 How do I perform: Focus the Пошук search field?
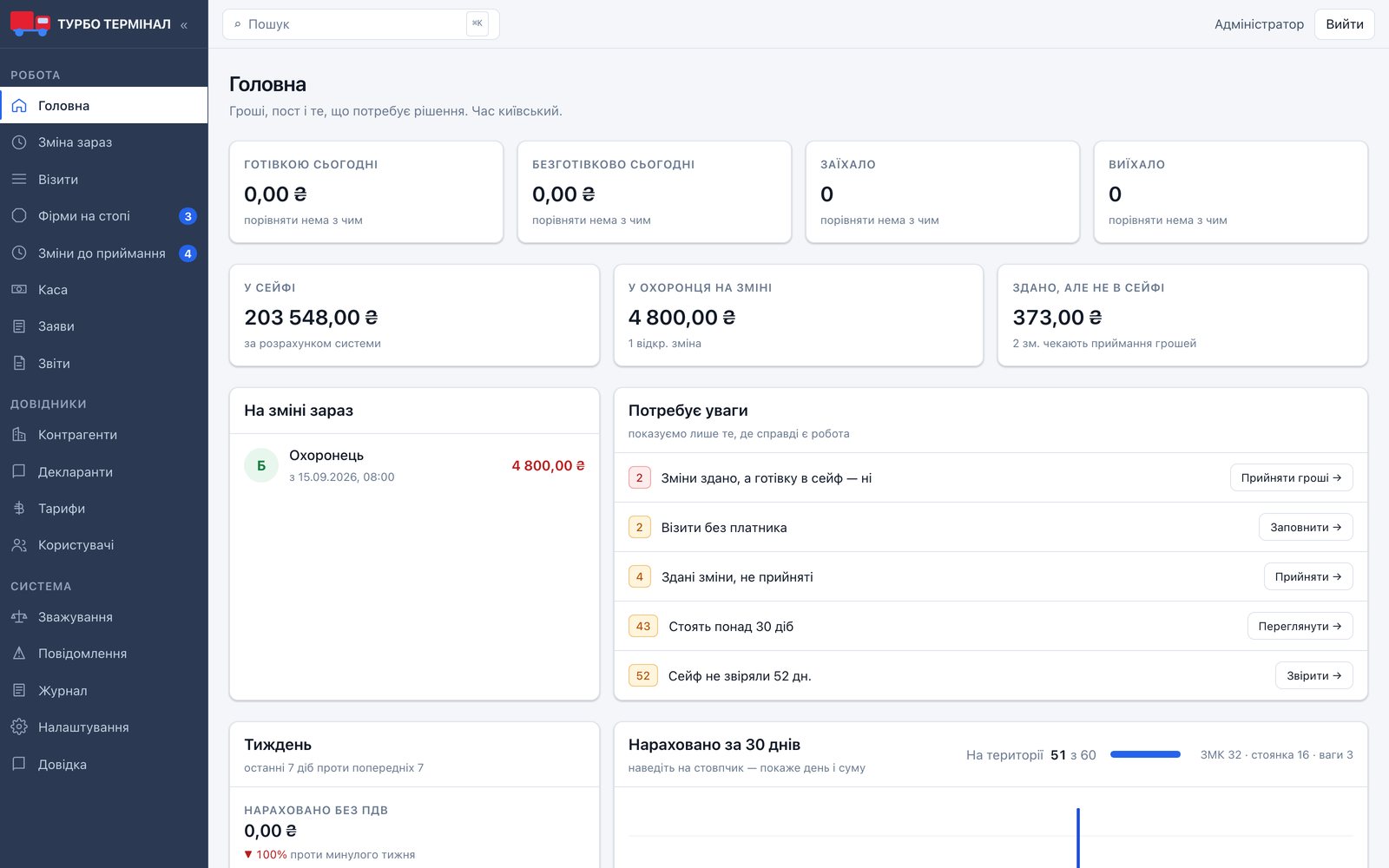(360, 24)
